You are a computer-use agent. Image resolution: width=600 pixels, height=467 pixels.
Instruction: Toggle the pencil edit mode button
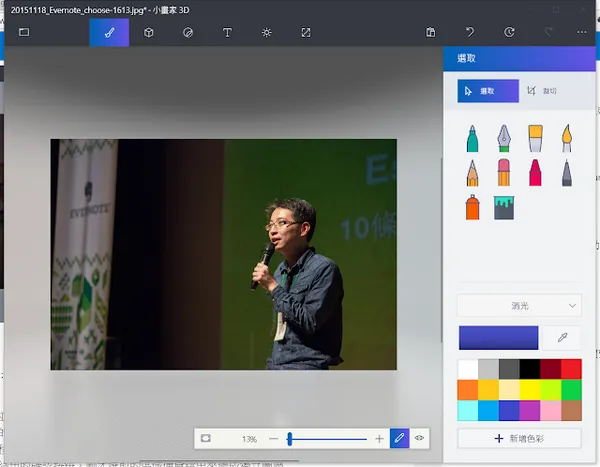coord(399,438)
